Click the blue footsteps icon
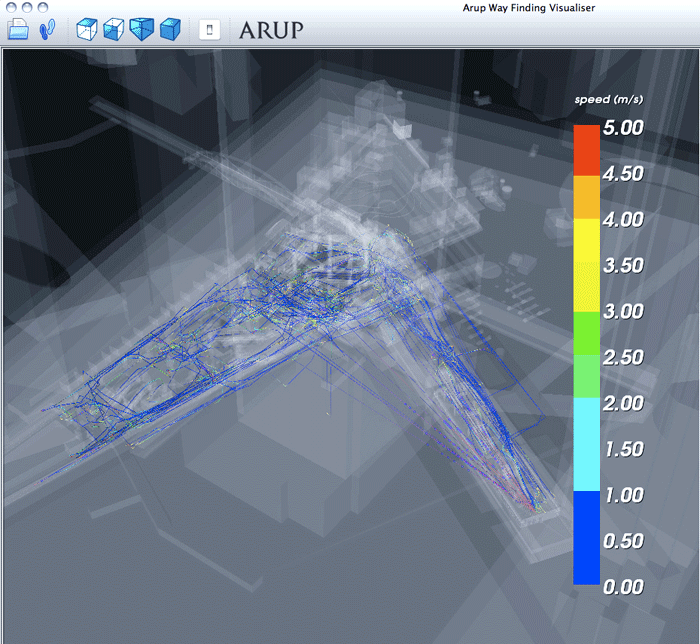The image size is (700, 644). click(x=47, y=29)
